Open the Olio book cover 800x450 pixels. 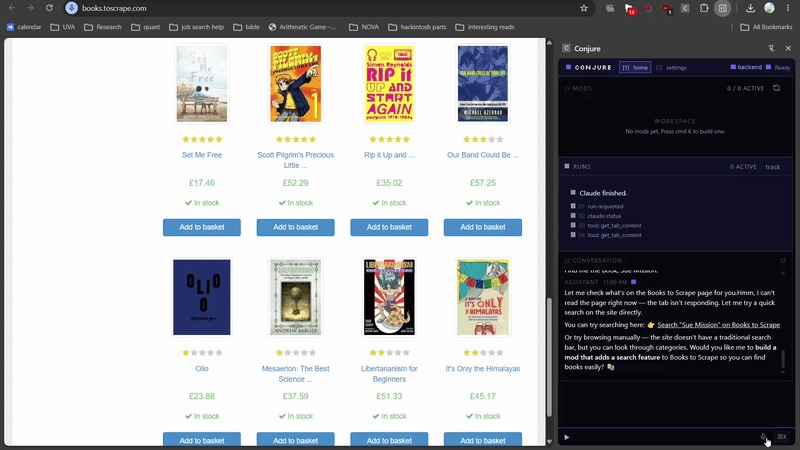[x=202, y=297]
